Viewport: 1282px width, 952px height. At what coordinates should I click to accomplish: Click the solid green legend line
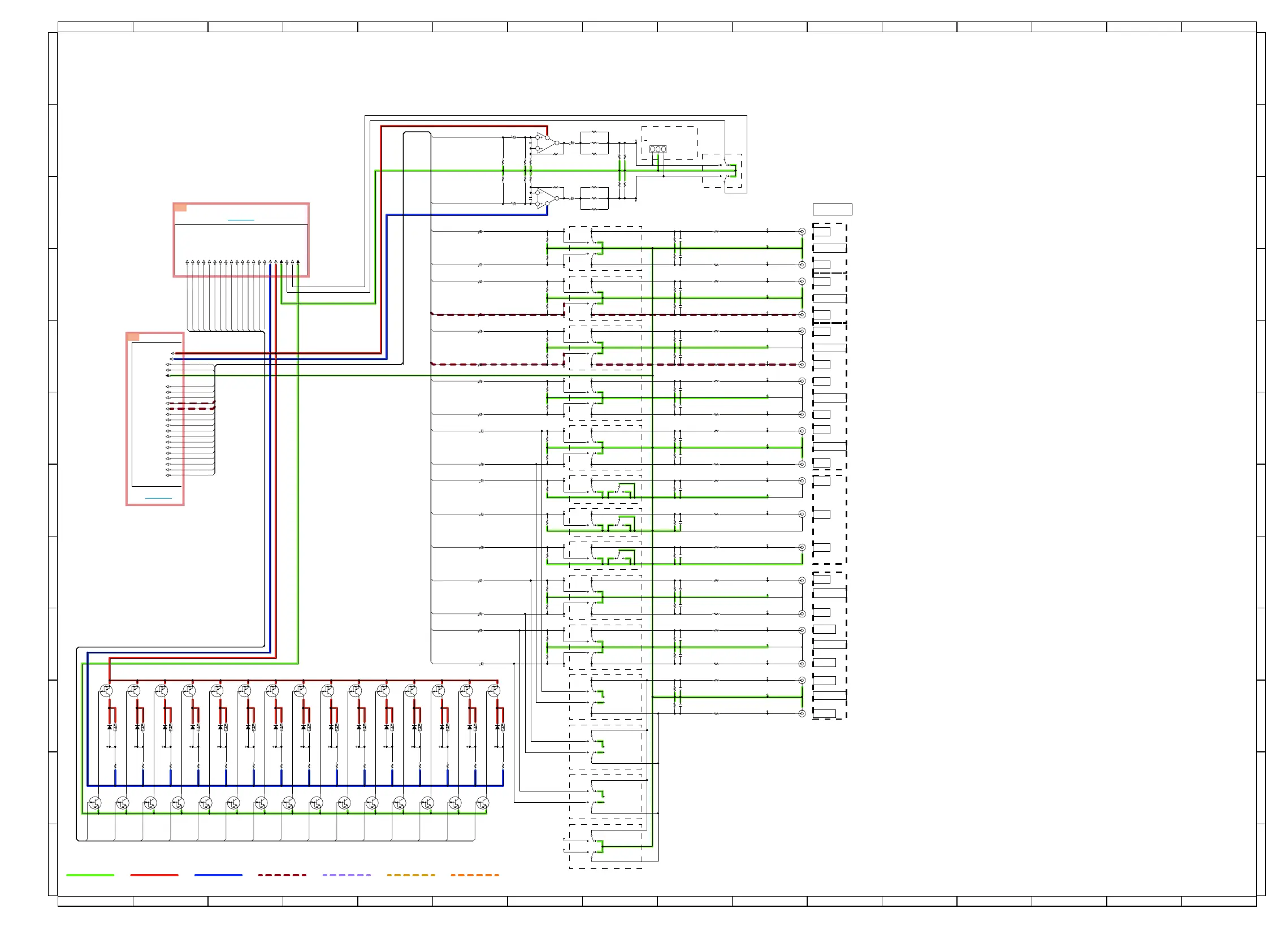(x=90, y=875)
